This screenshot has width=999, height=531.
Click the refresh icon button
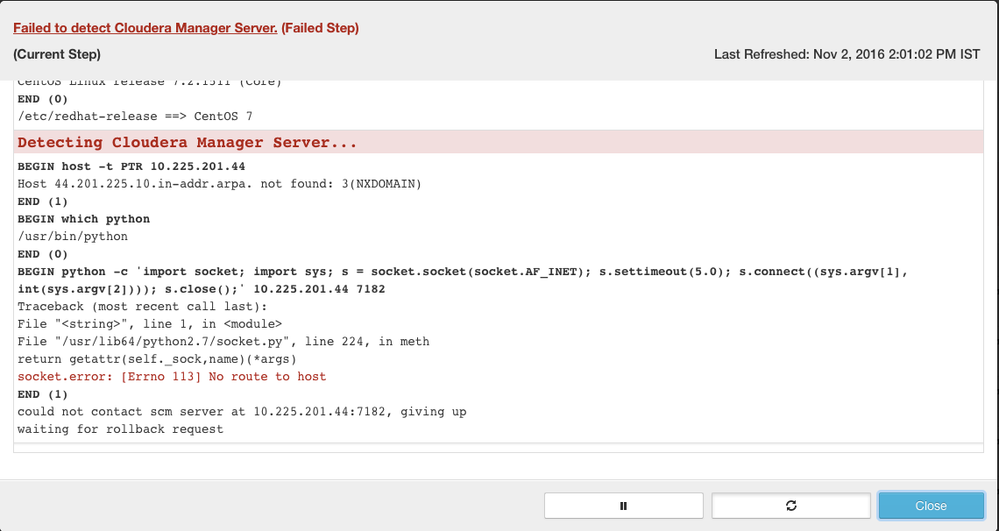(791, 506)
